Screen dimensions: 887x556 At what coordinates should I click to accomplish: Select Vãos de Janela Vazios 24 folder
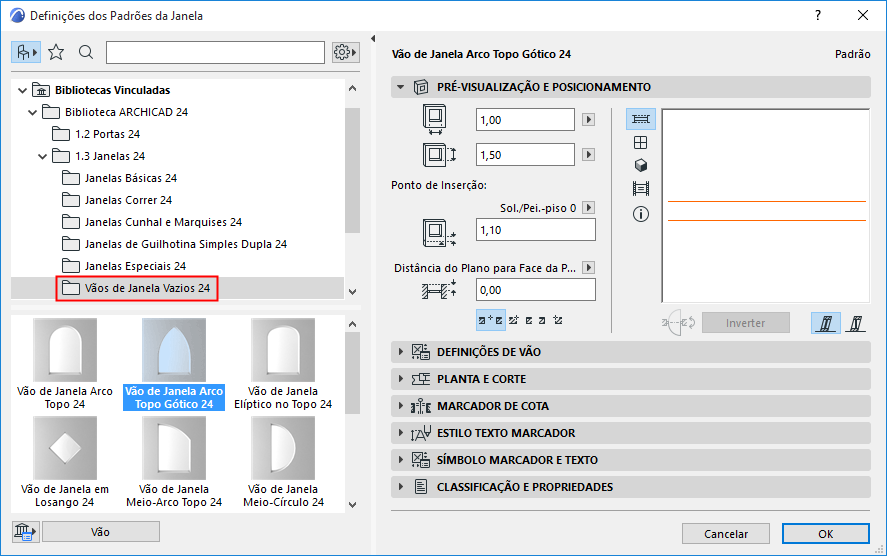tap(136, 288)
